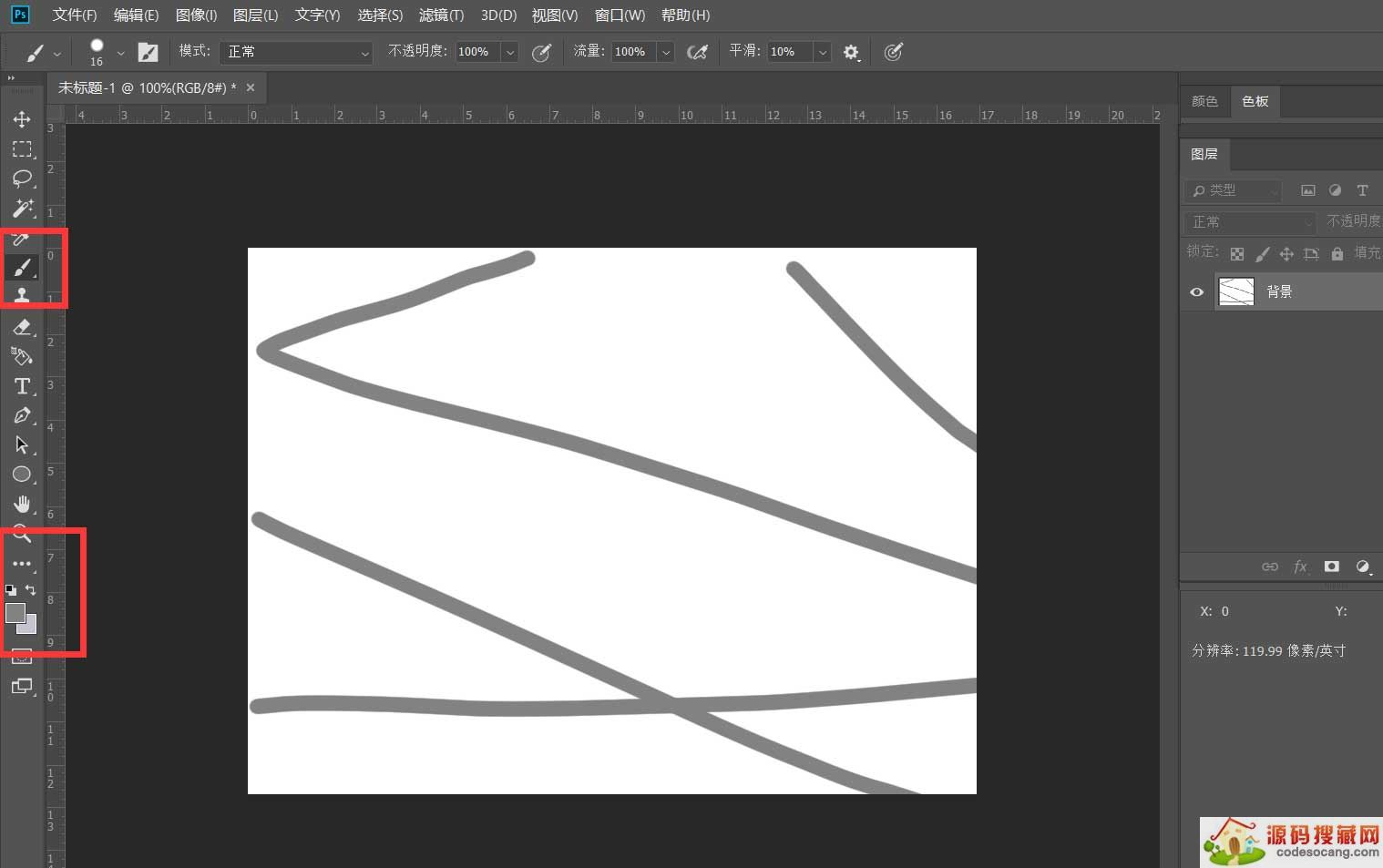1383x868 pixels.
Task: Lock image pixels with brush icon
Action: pos(1262,254)
